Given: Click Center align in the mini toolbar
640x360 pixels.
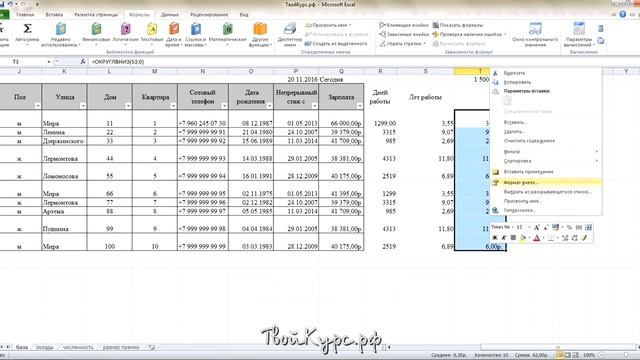Looking at the screenshot, I should tap(513, 238).
